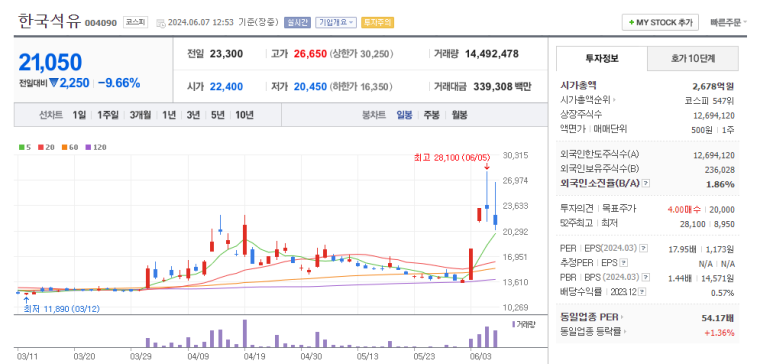Screen dimensions: 773x364
Task: Click the 상장주식수 label
Action: (x=581, y=114)
